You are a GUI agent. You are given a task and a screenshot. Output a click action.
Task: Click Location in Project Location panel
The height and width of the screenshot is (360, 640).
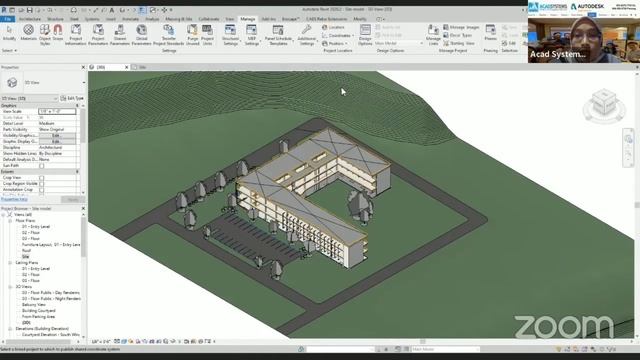coord(333,27)
